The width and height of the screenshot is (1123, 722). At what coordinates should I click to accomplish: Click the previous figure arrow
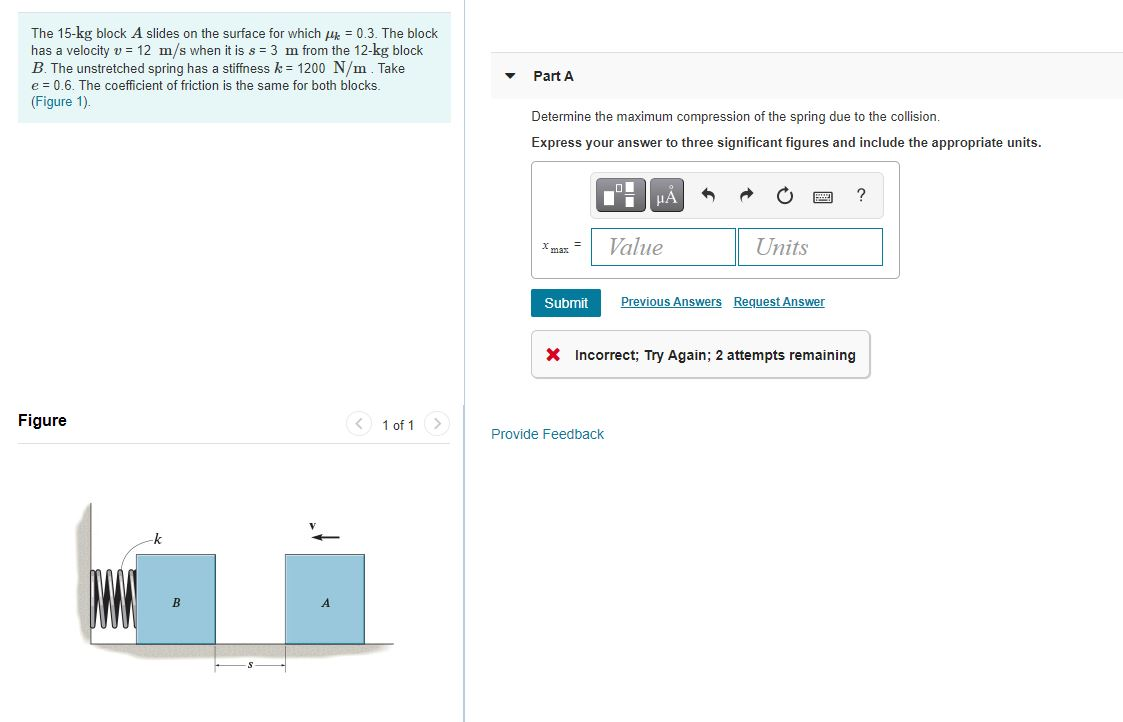(x=359, y=423)
